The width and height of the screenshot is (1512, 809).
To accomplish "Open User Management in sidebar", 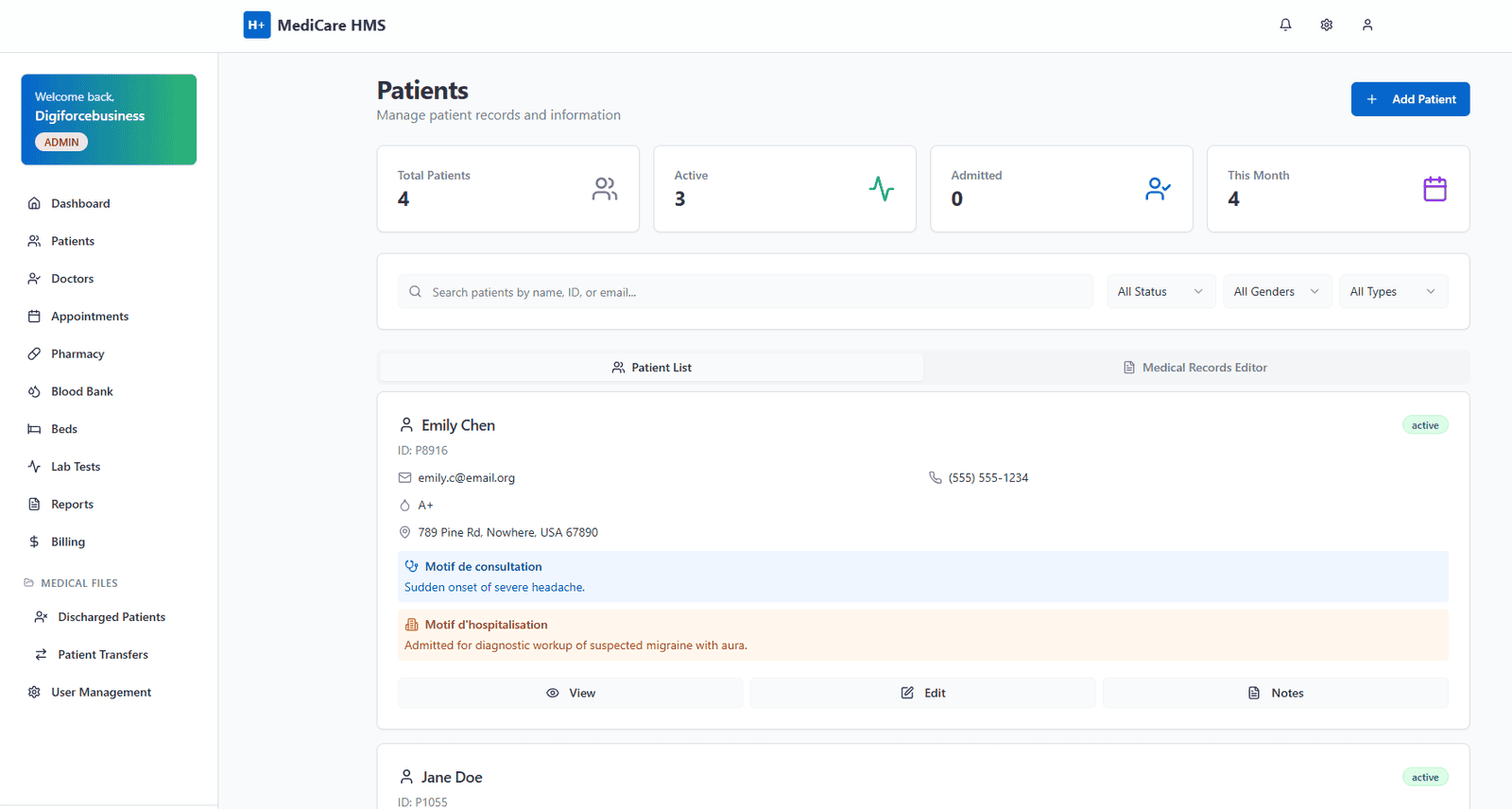I will [109, 693].
